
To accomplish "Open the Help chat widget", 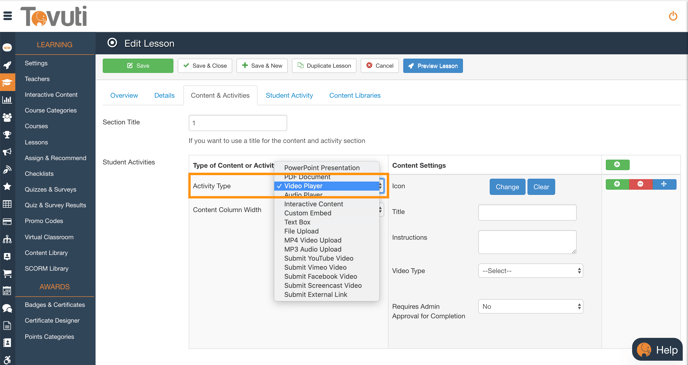I will pos(658,350).
